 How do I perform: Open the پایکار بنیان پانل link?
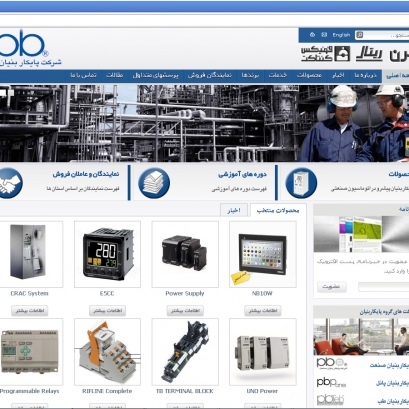tap(392, 384)
